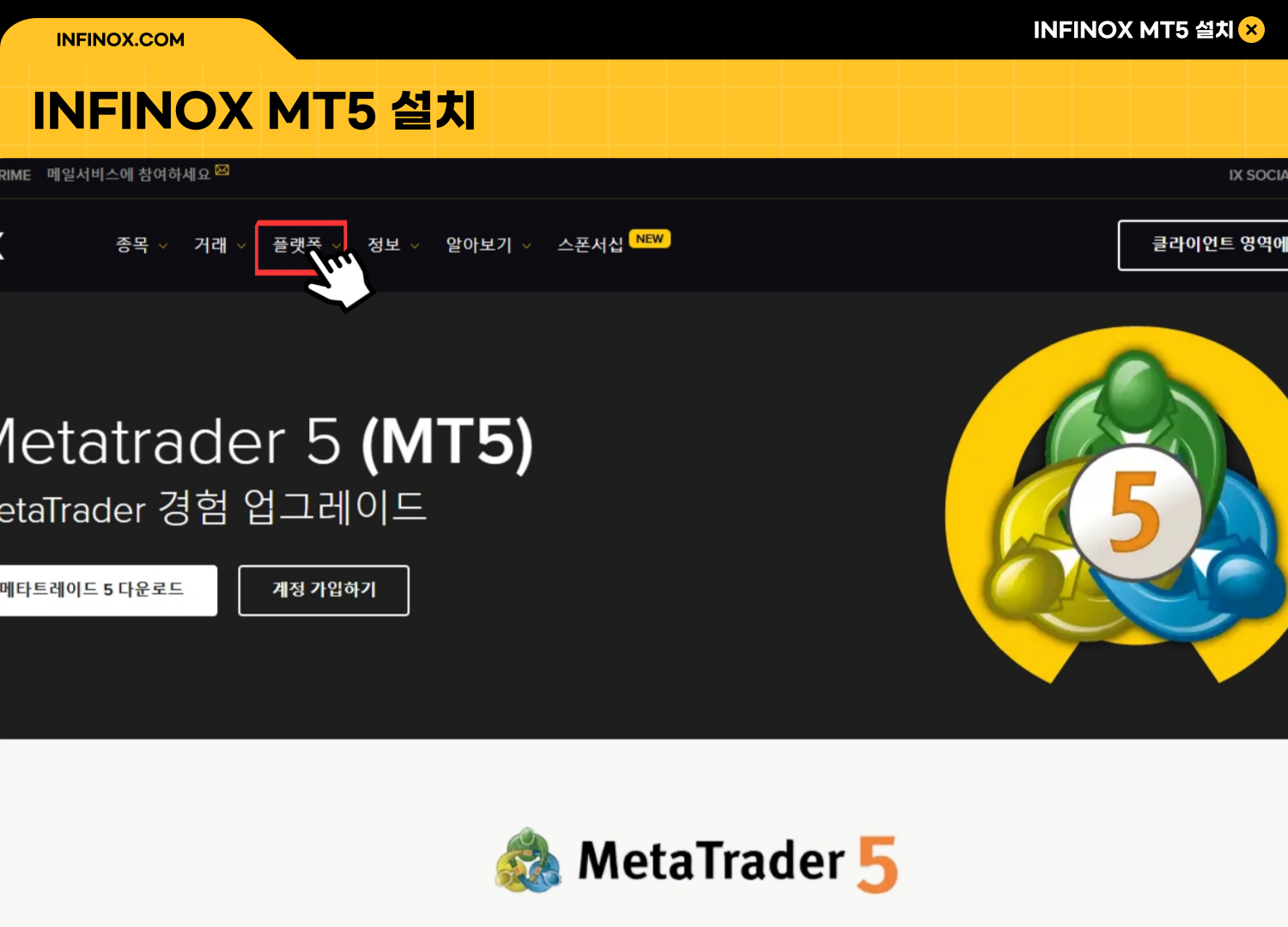Click the small MetaTrader 5 logo icon at bottom
This screenshot has width=1288, height=927.
click(x=529, y=861)
